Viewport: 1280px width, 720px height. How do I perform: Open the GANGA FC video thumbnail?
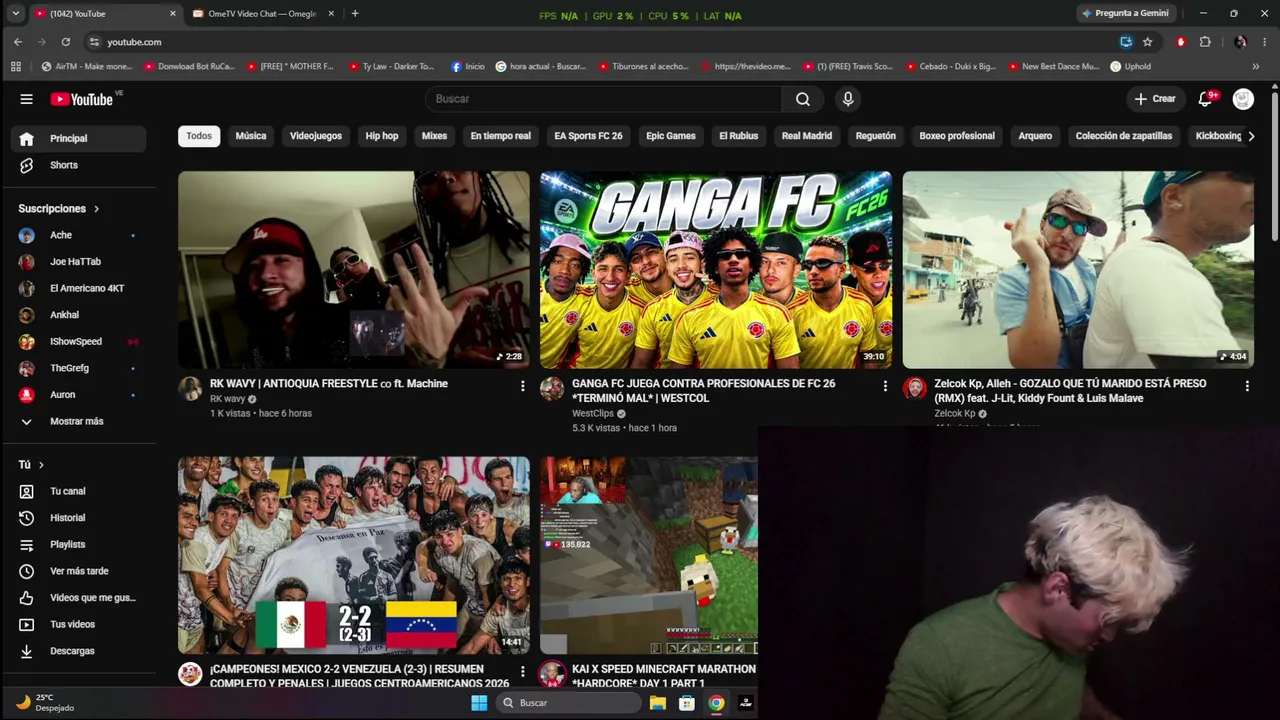(716, 270)
